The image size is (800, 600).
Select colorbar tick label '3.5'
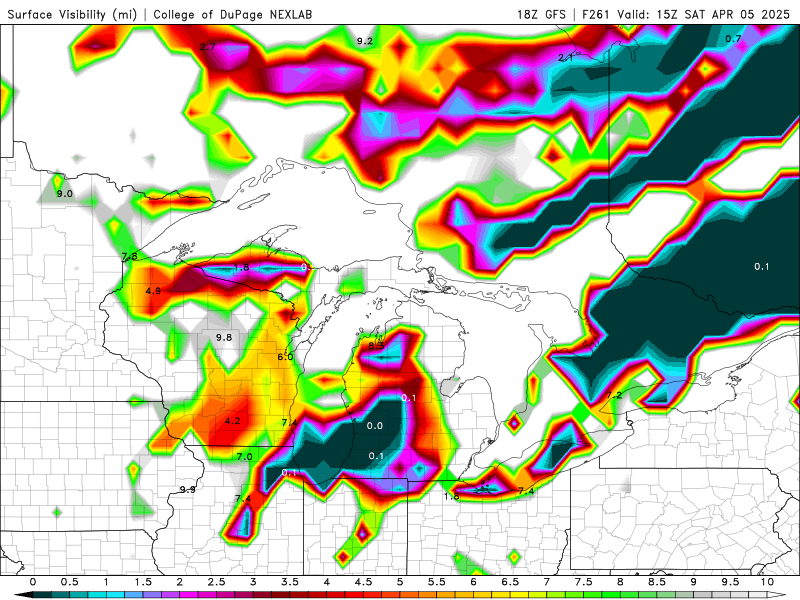click(290, 582)
